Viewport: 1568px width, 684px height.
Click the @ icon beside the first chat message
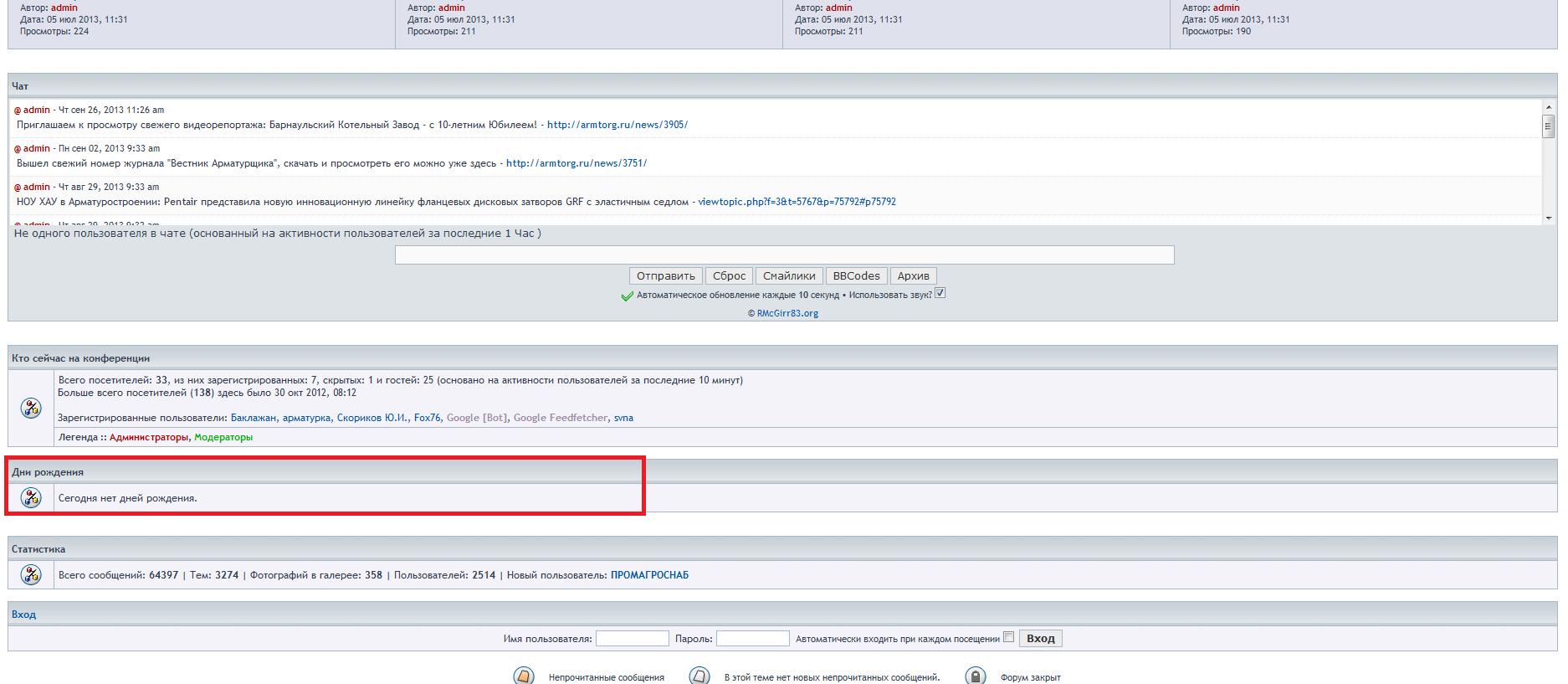(x=18, y=111)
